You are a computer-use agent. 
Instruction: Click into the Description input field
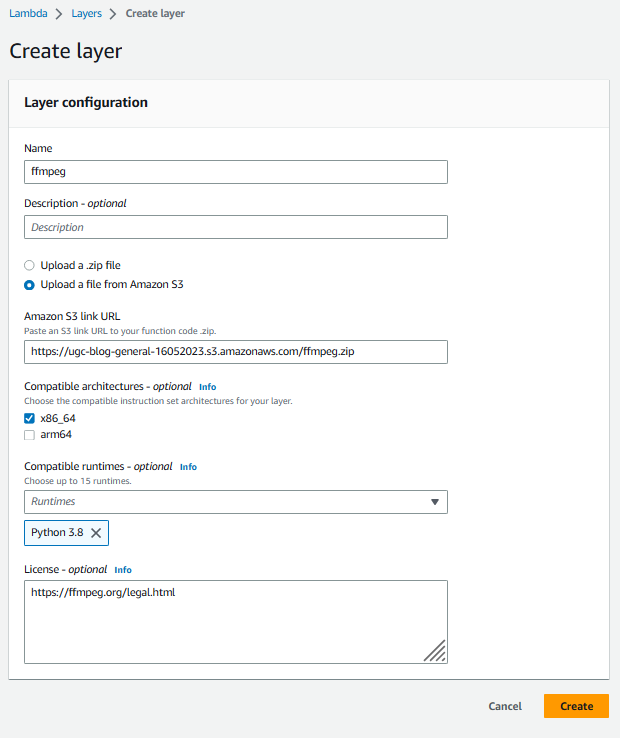[x=236, y=227]
